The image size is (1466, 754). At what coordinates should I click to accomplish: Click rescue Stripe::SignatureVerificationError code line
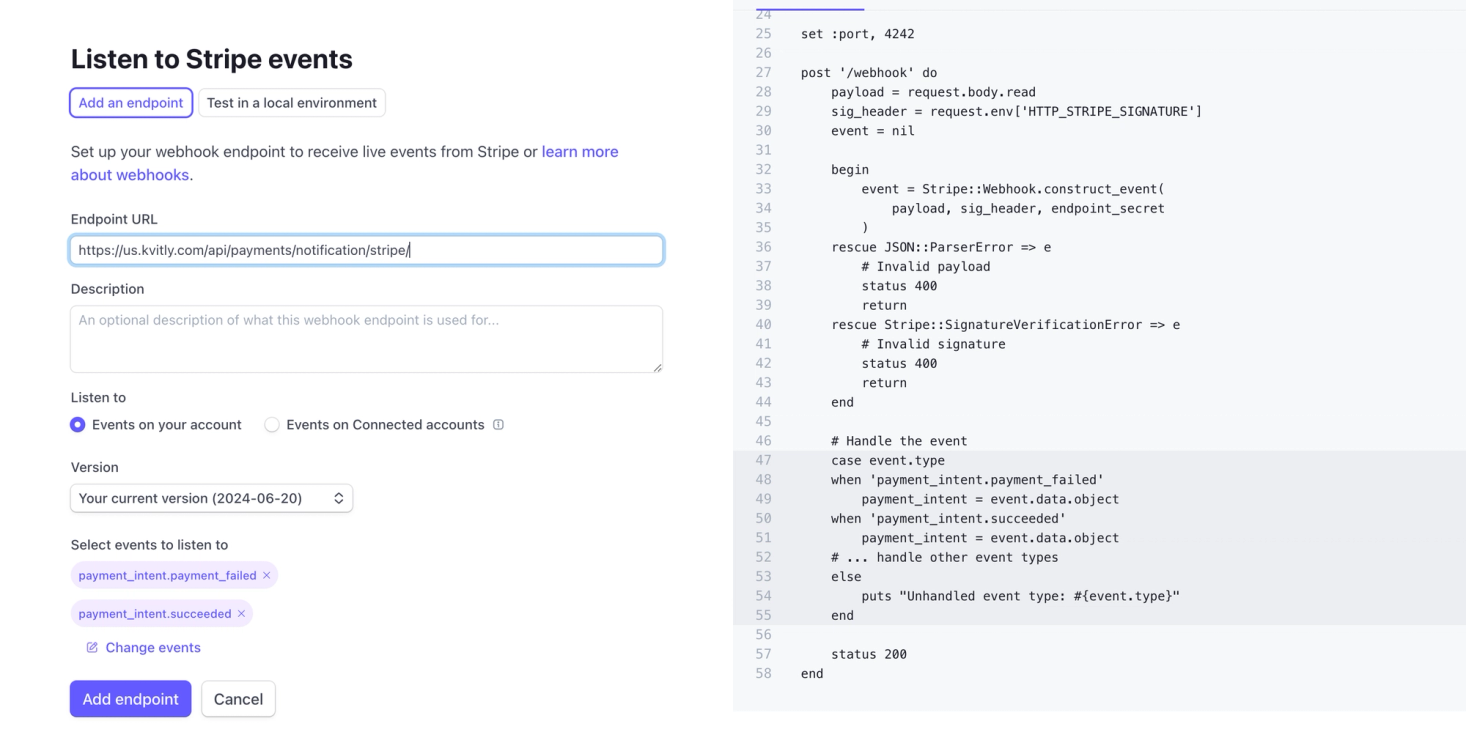pyautogui.click(x=1006, y=325)
